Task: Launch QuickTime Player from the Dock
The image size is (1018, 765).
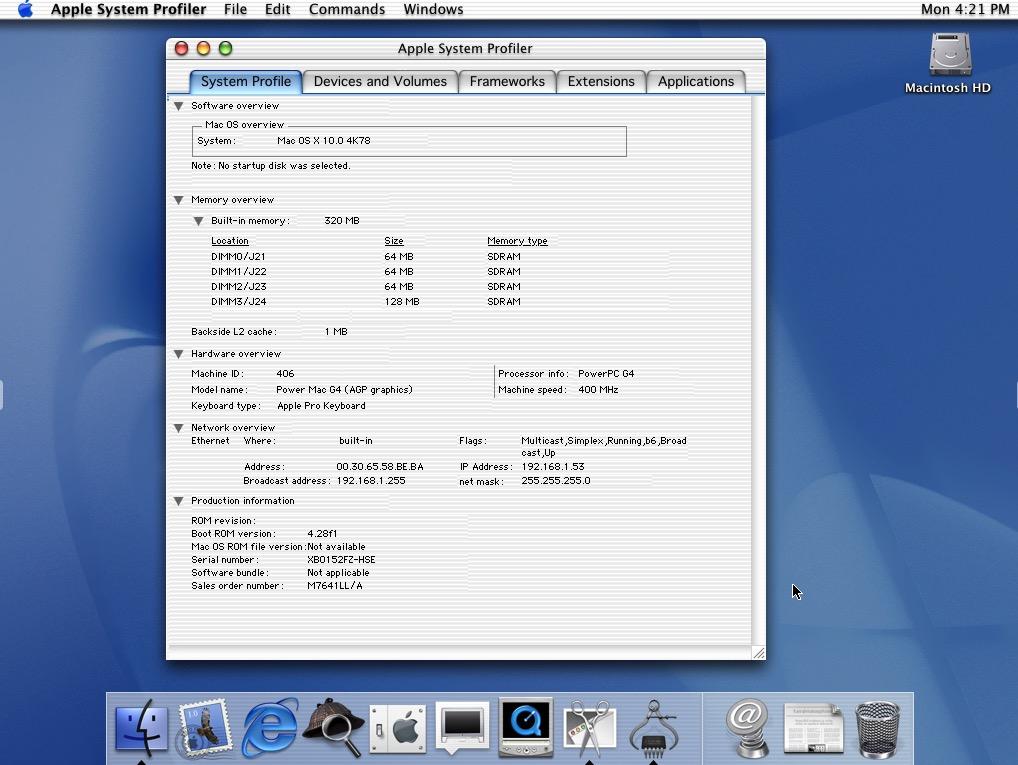Action: (x=526, y=727)
